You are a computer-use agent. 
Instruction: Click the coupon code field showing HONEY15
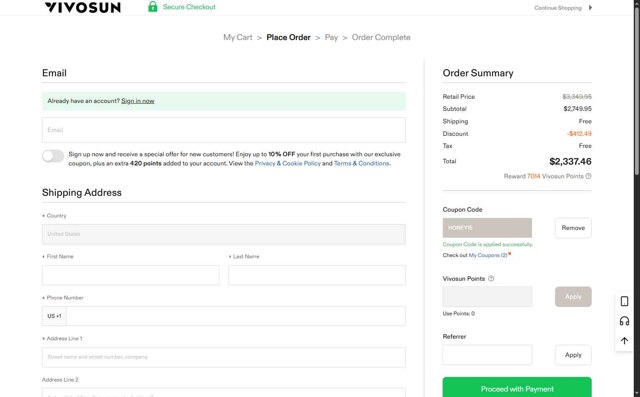click(487, 228)
